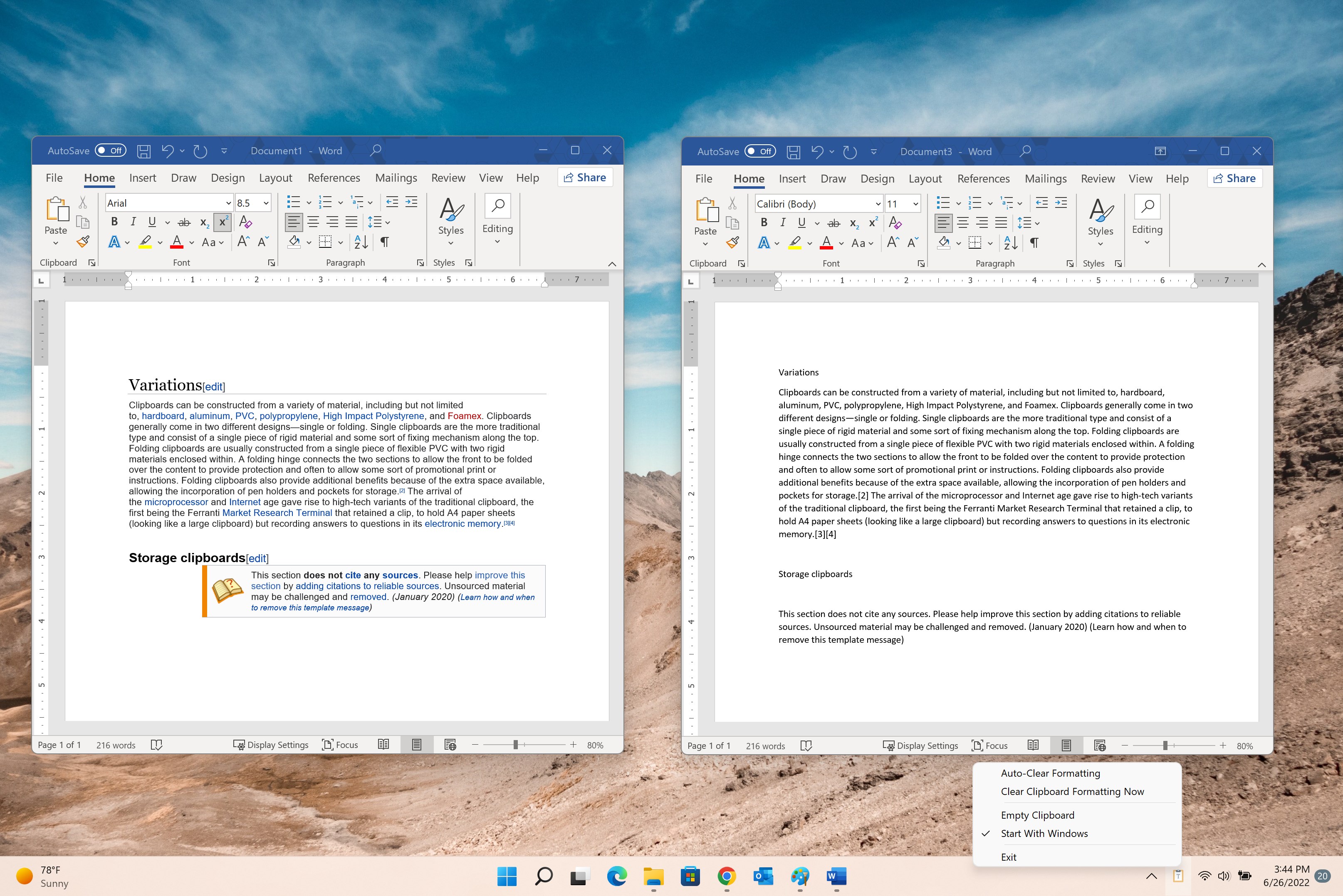Click Center alignment icon in Document3
Screen dimensions: 1343x896
(x=963, y=223)
